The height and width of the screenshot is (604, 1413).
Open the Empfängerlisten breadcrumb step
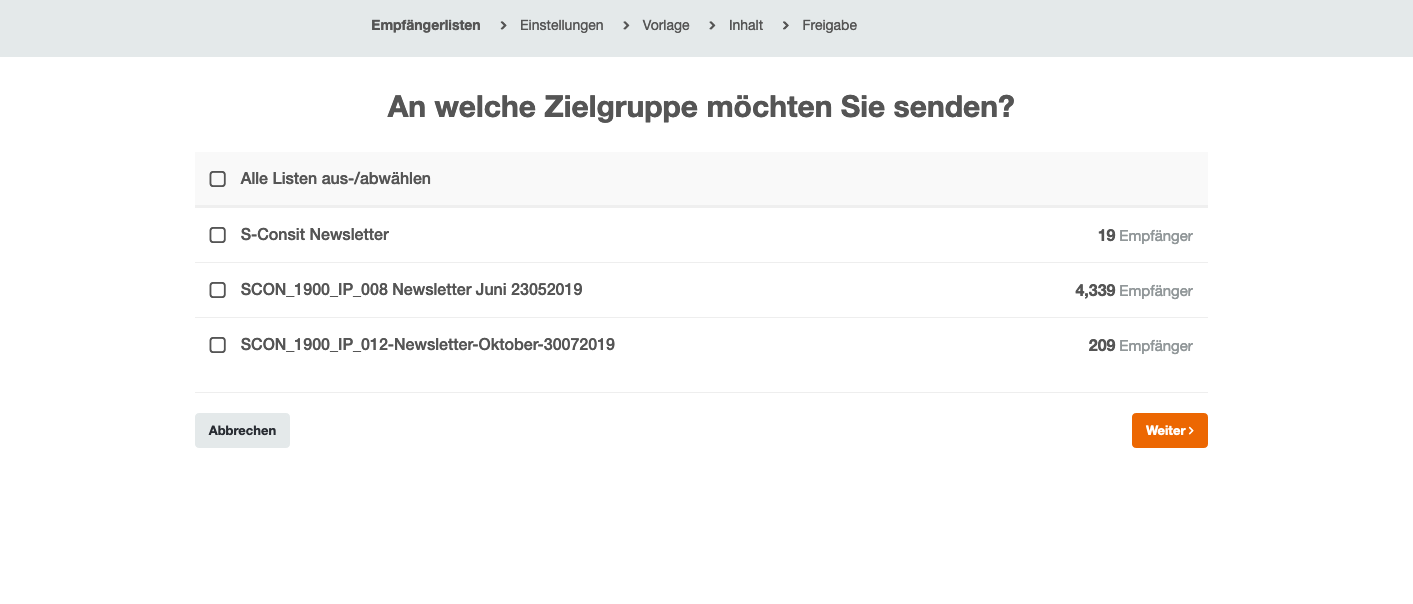[x=425, y=25]
